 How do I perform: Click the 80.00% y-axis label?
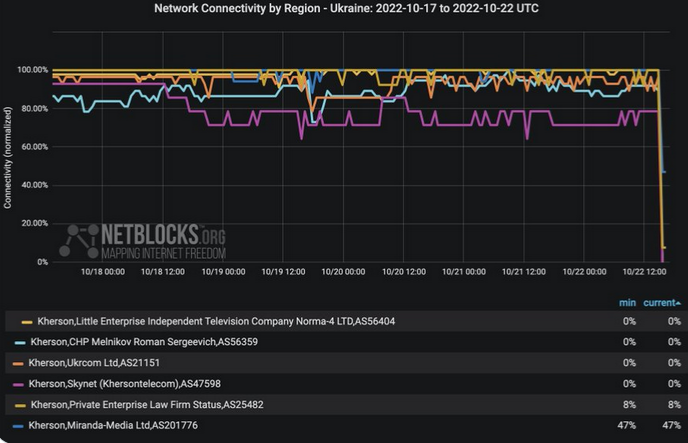point(35,108)
